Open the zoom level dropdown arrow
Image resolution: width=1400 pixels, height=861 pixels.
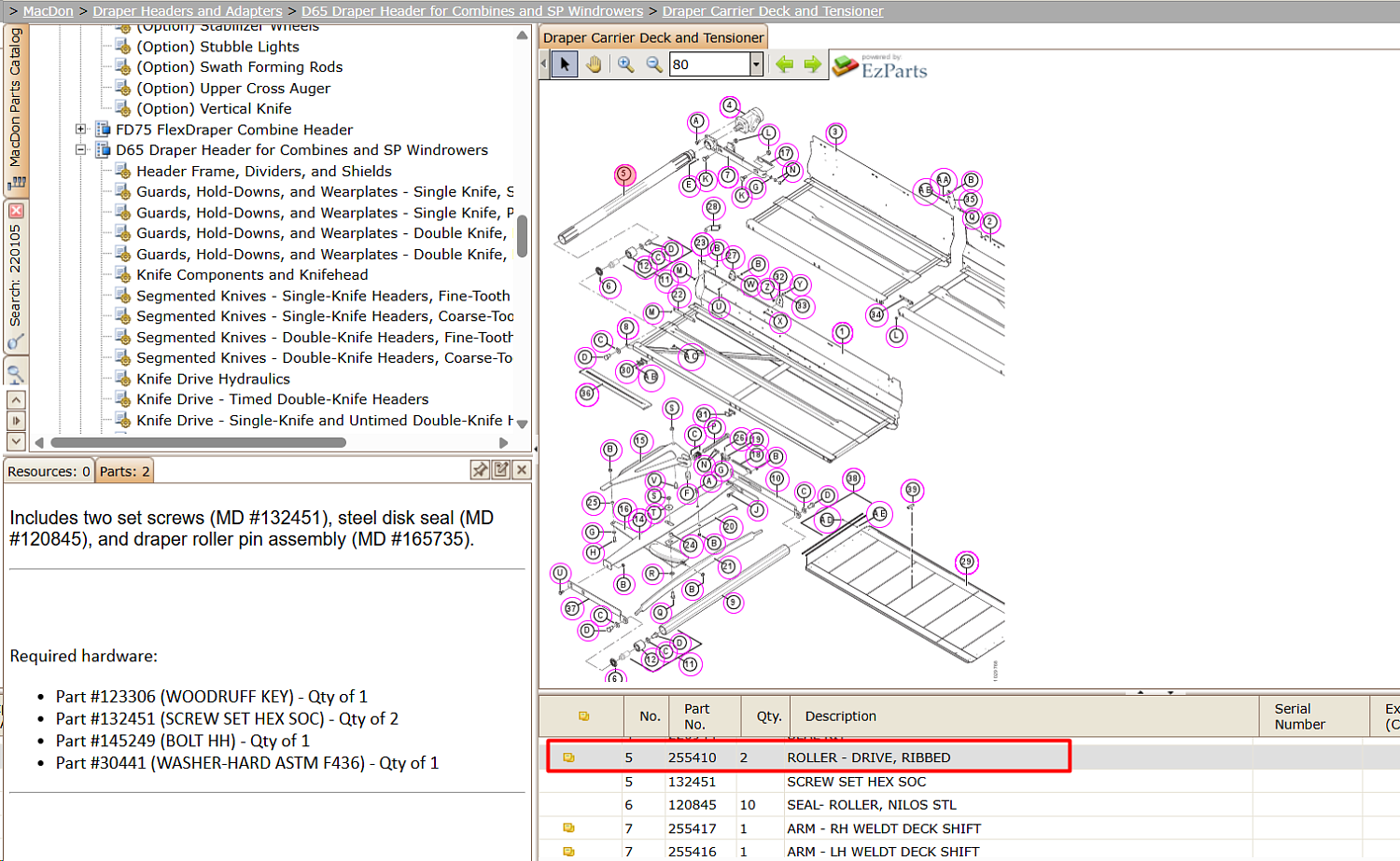757,64
